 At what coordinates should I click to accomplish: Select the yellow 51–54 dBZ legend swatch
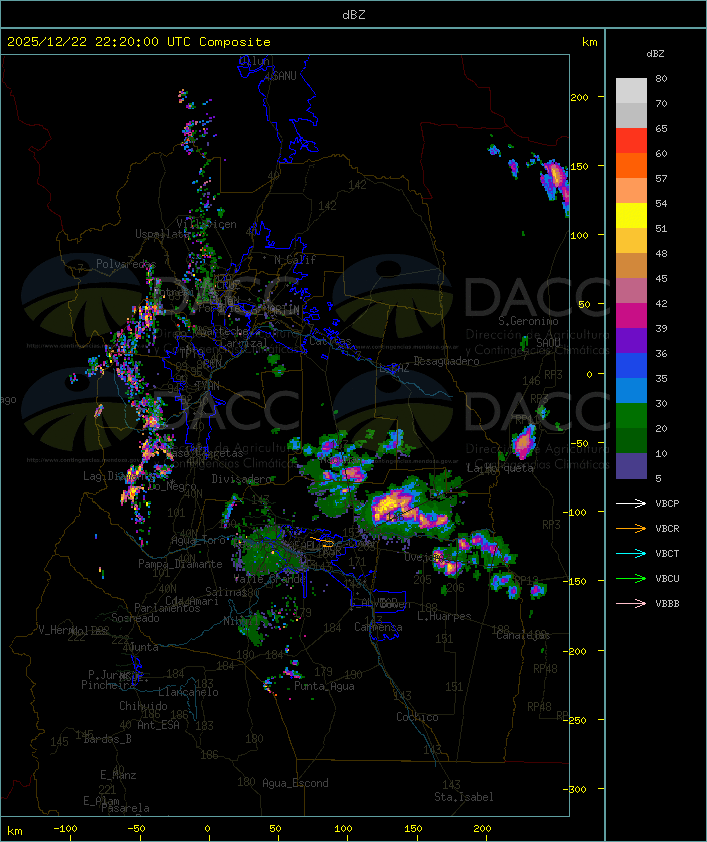coord(631,216)
